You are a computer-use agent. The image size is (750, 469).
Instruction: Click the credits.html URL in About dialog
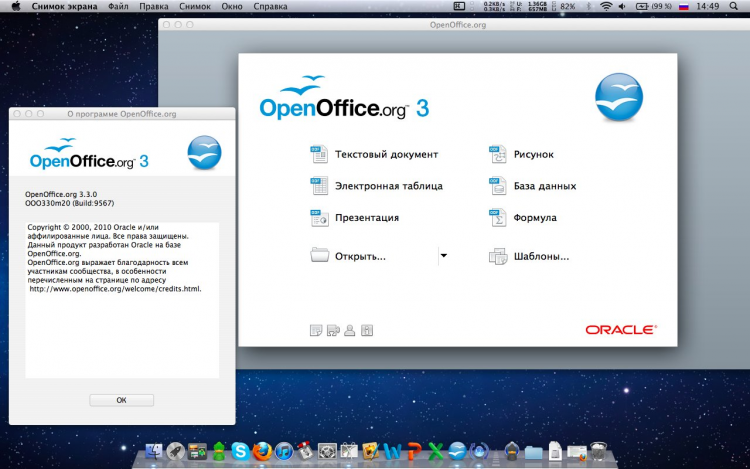pos(115,289)
